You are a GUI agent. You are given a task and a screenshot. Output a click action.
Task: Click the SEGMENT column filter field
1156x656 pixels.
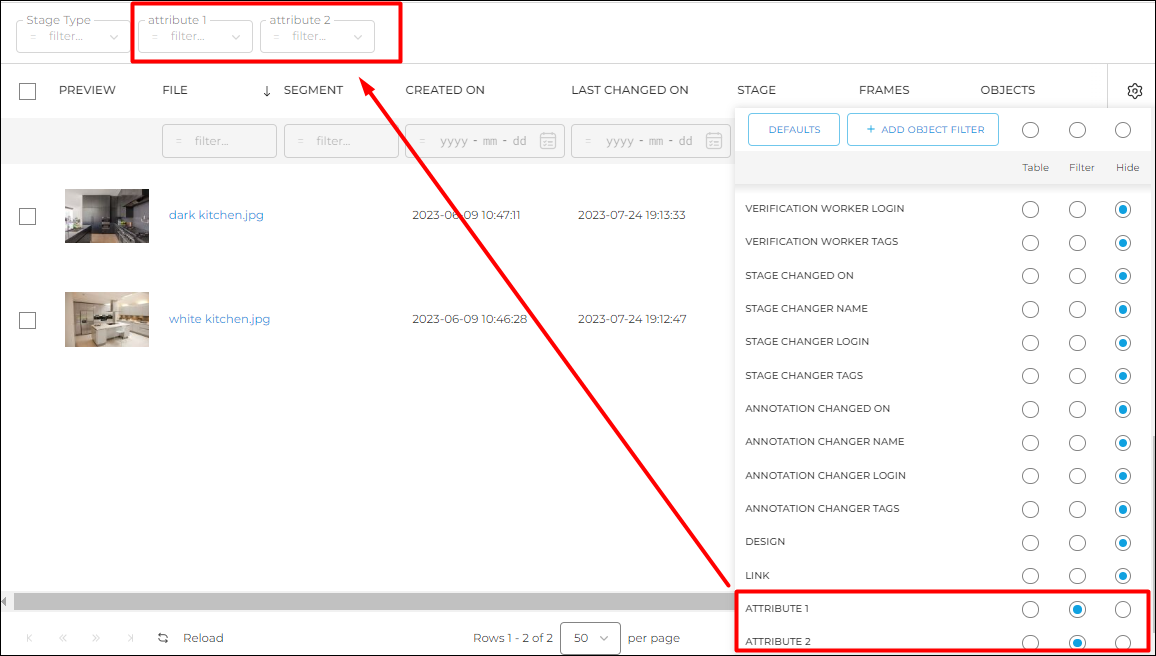click(341, 141)
